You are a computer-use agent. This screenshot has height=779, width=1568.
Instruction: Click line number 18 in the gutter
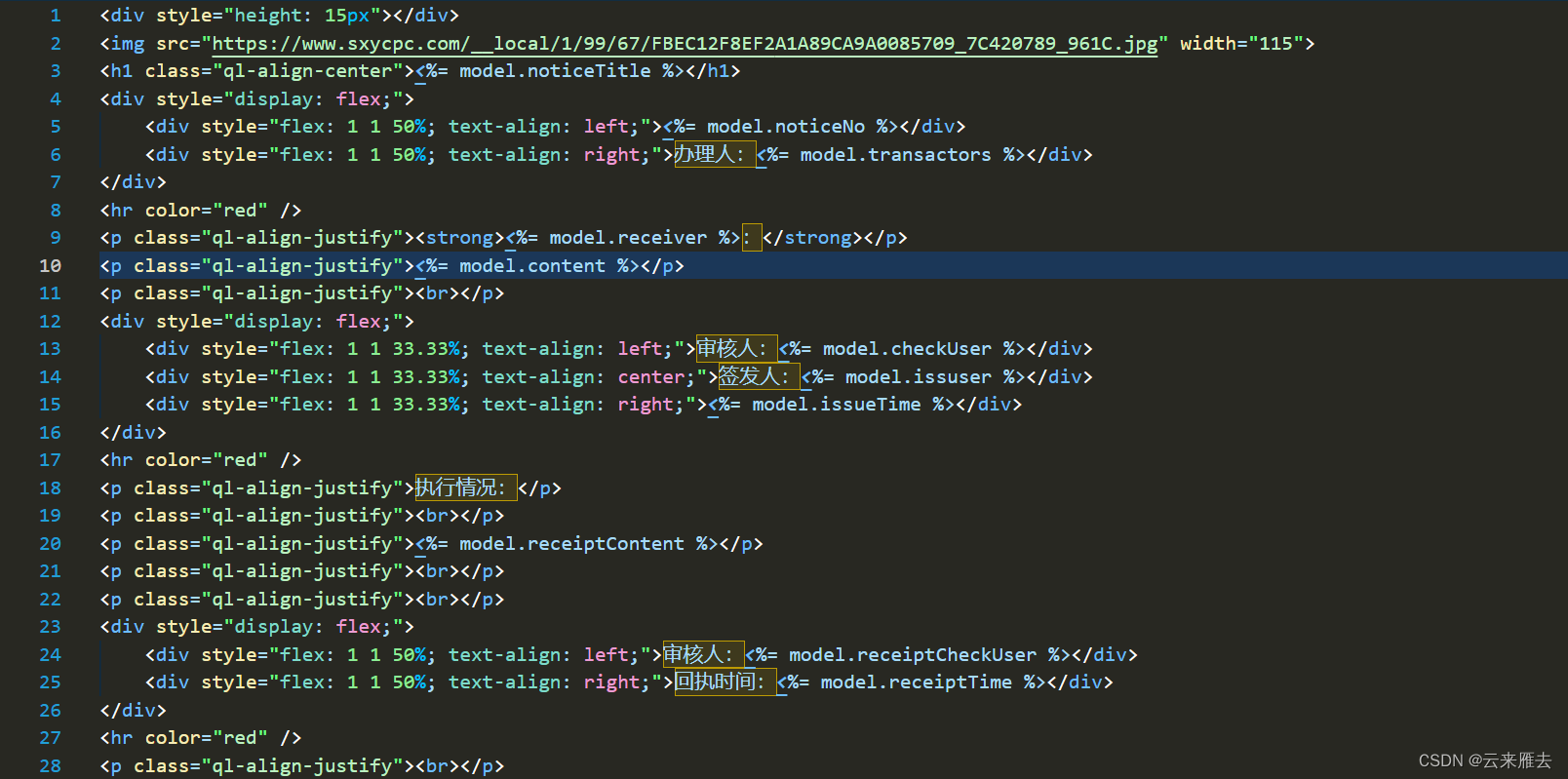[x=51, y=488]
